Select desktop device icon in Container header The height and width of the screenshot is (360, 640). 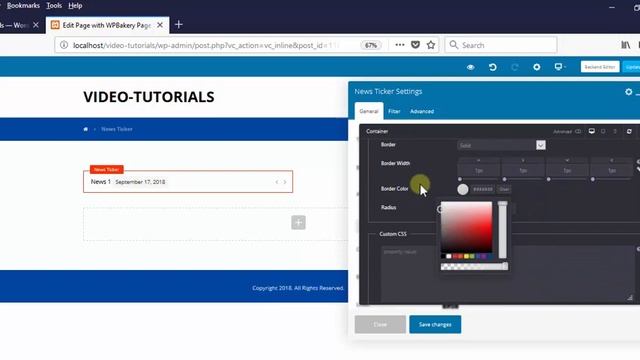tap(591, 131)
